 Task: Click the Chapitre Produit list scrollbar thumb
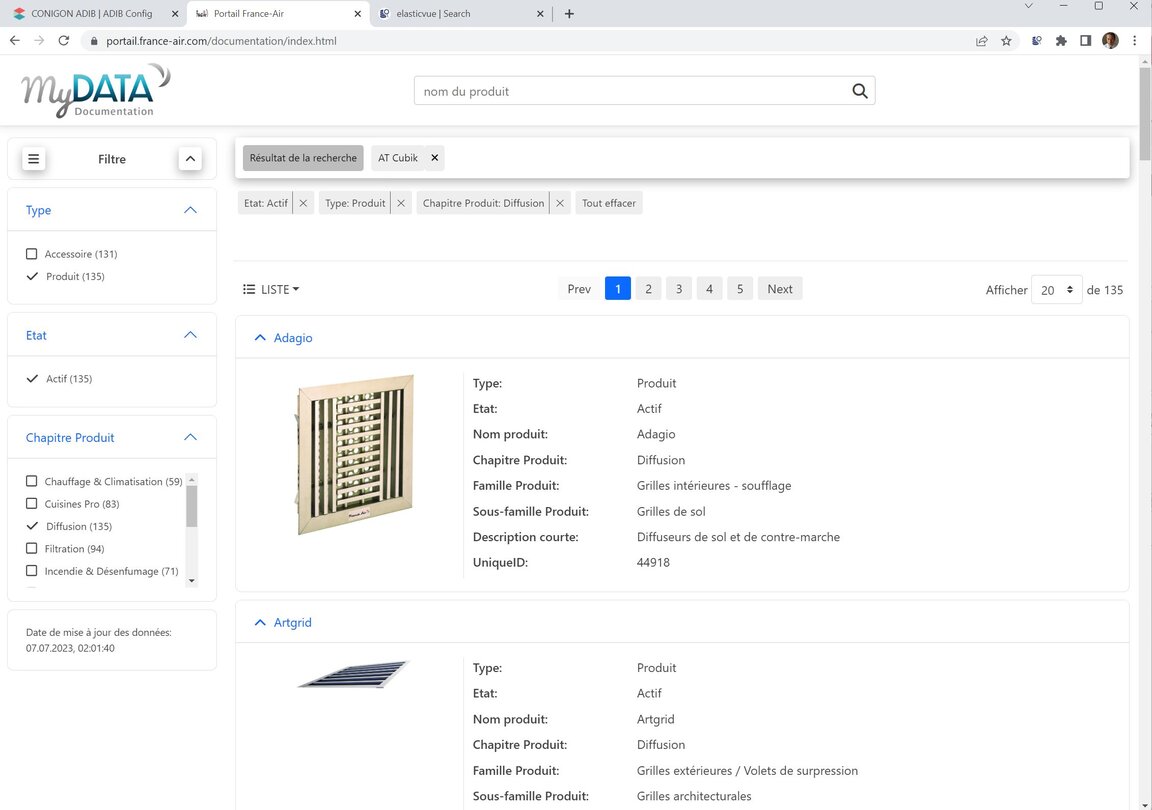(192, 506)
